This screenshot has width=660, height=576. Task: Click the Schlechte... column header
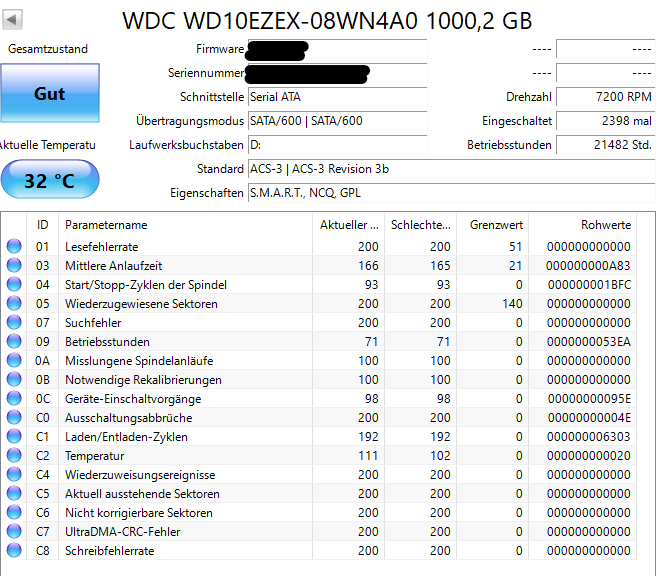pyautogui.click(x=420, y=225)
